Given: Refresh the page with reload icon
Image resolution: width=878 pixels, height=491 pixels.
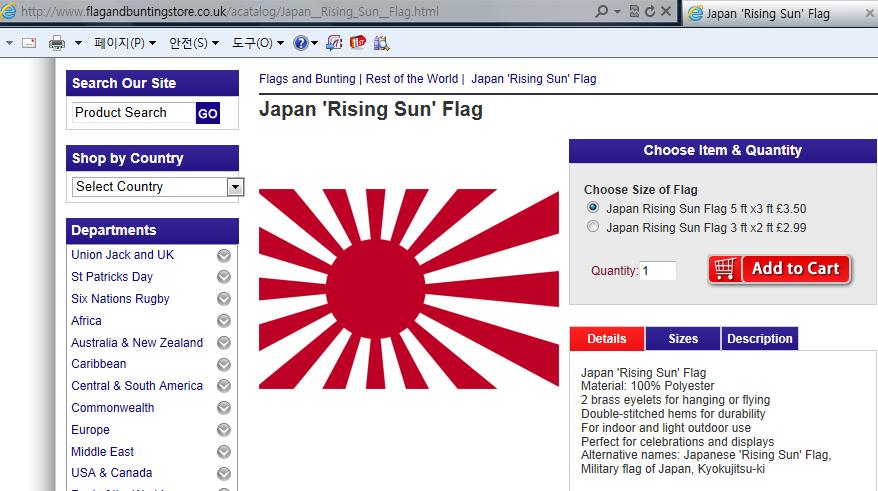Looking at the screenshot, I should (650, 11).
